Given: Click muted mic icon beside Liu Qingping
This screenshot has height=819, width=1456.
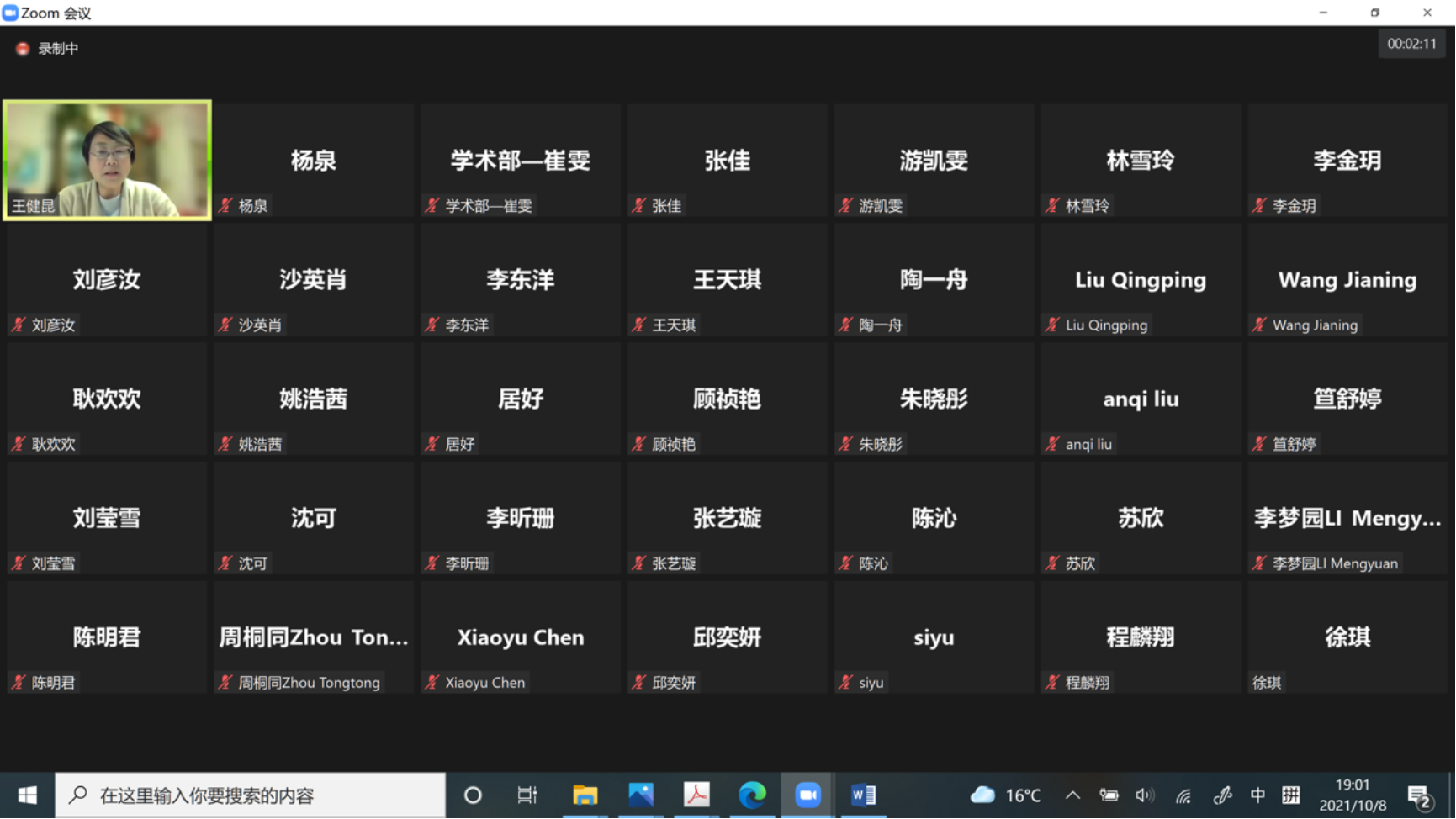Looking at the screenshot, I should click(1052, 325).
